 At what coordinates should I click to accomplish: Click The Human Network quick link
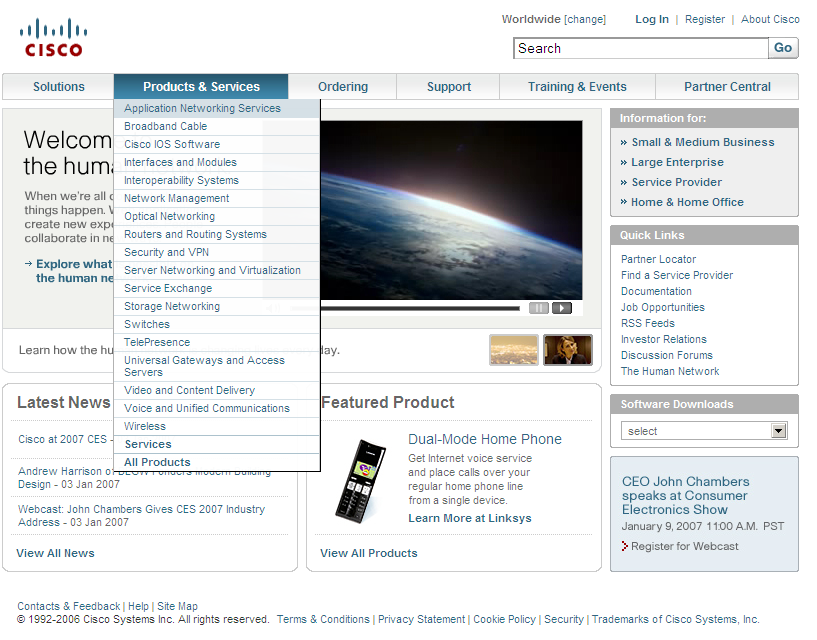670,371
